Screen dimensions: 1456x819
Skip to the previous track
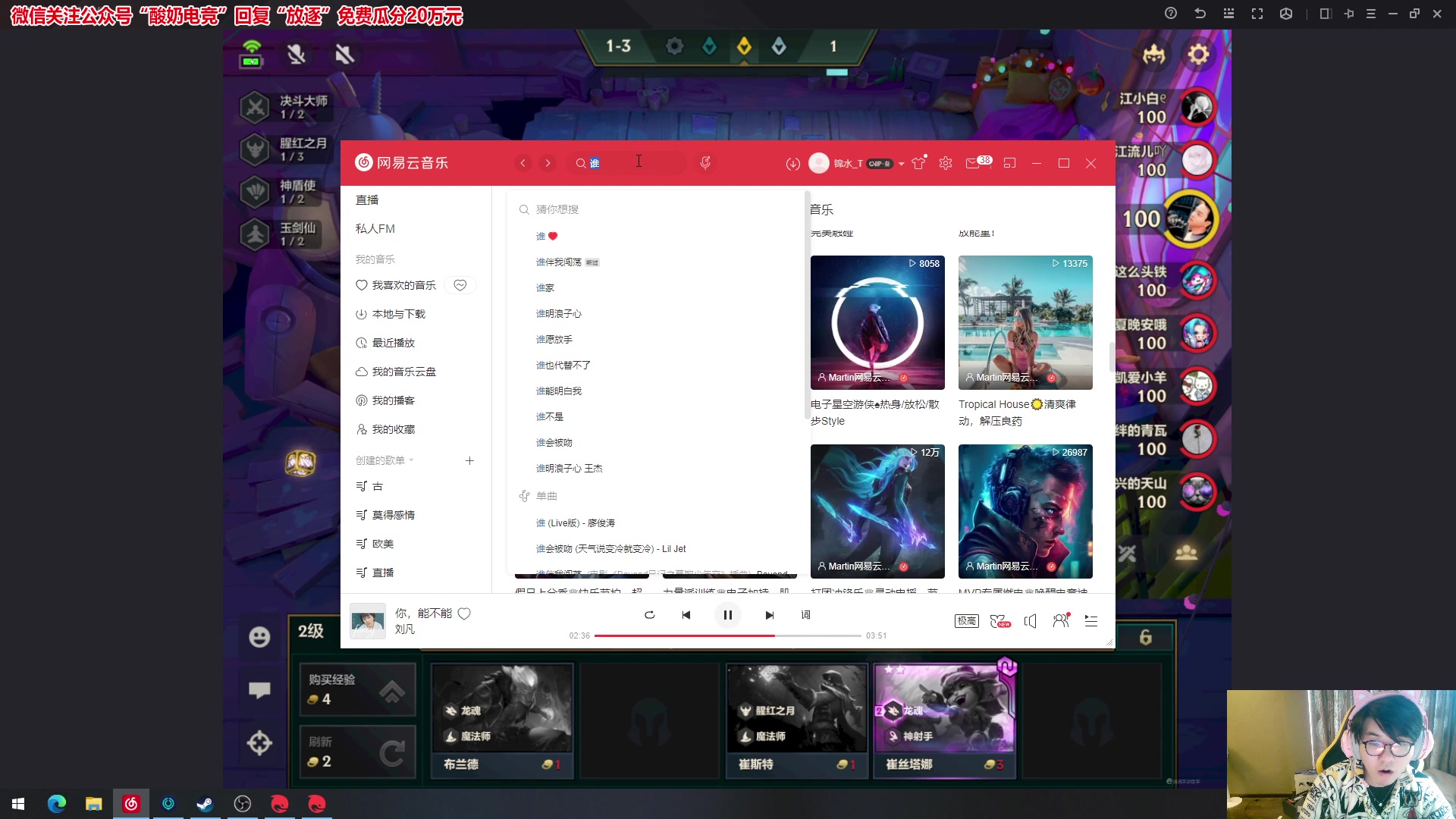[x=686, y=615]
